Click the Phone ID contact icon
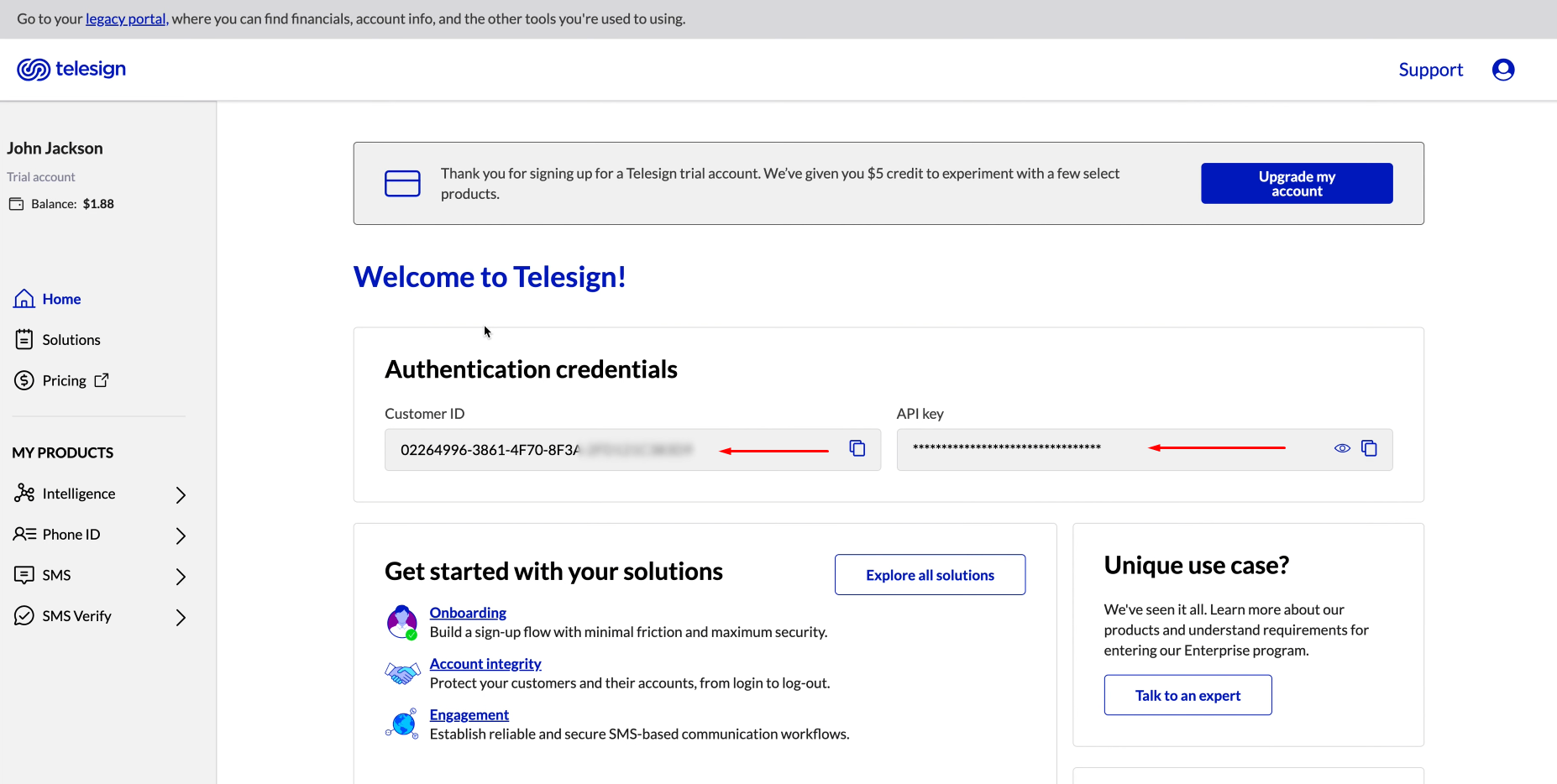The image size is (1557, 784). 24,534
